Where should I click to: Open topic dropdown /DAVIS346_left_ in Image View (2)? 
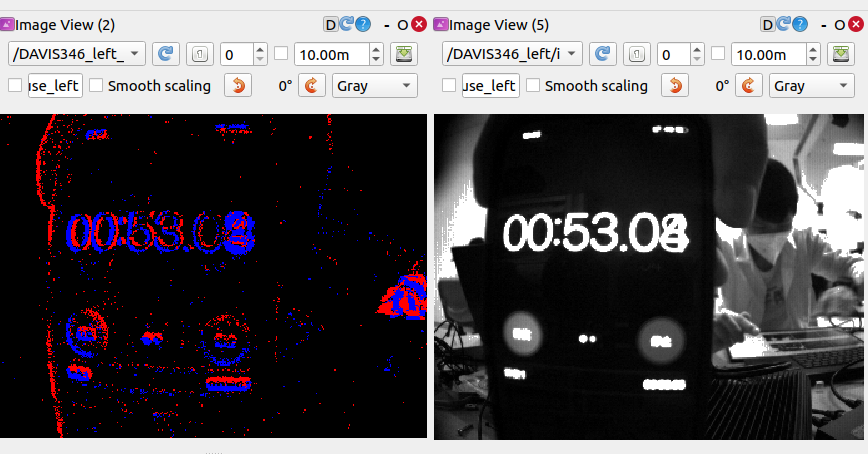point(76,54)
